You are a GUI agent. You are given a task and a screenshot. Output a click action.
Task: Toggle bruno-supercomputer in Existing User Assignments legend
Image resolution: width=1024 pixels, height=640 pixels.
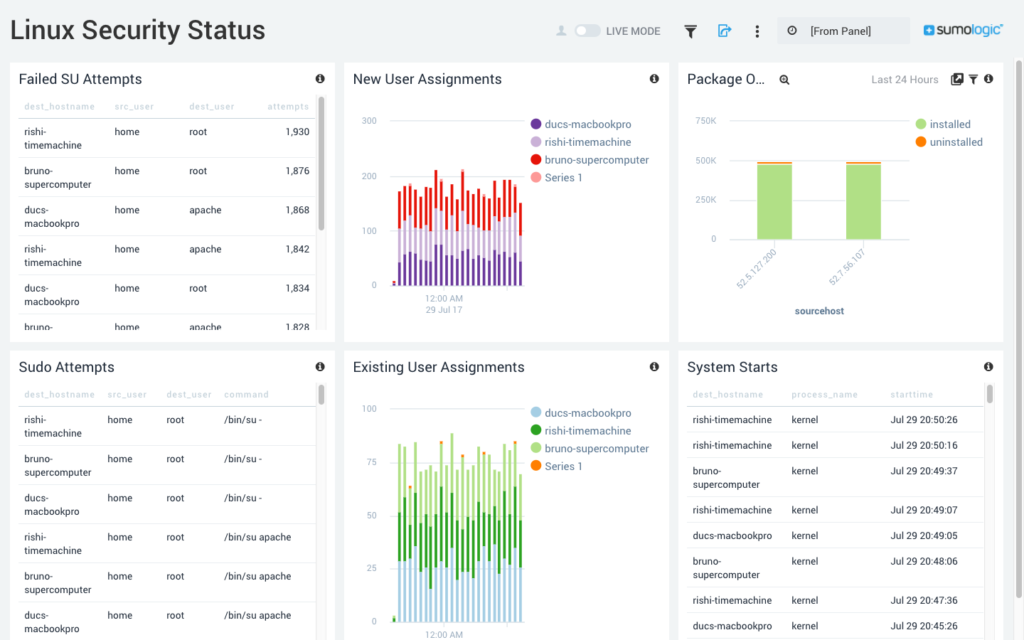click(x=590, y=448)
